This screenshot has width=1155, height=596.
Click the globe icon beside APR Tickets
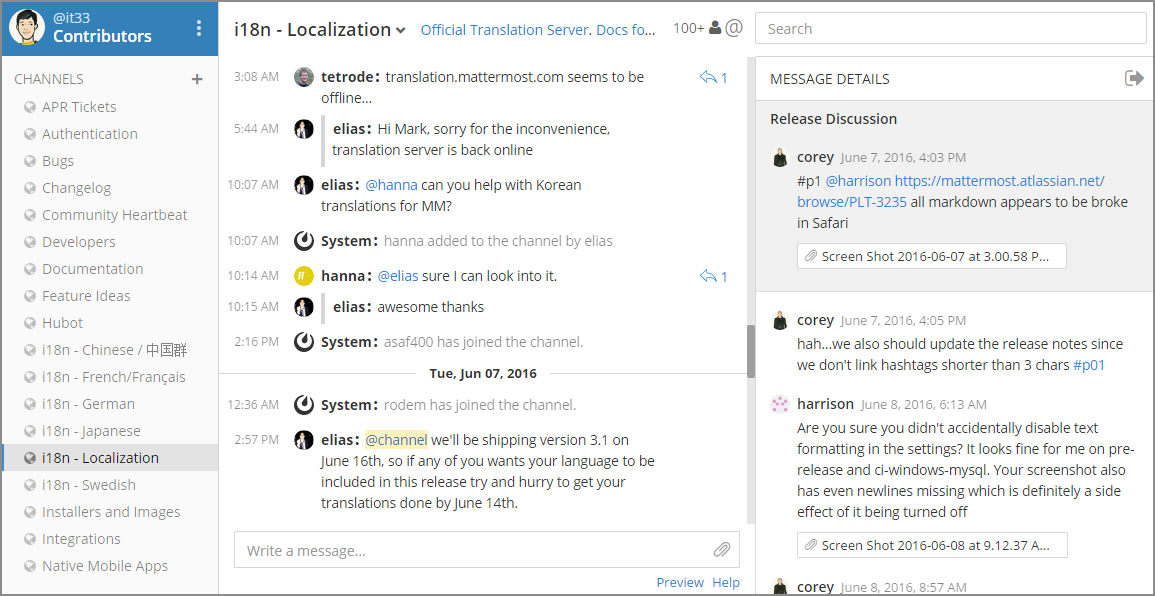(x=30, y=107)
